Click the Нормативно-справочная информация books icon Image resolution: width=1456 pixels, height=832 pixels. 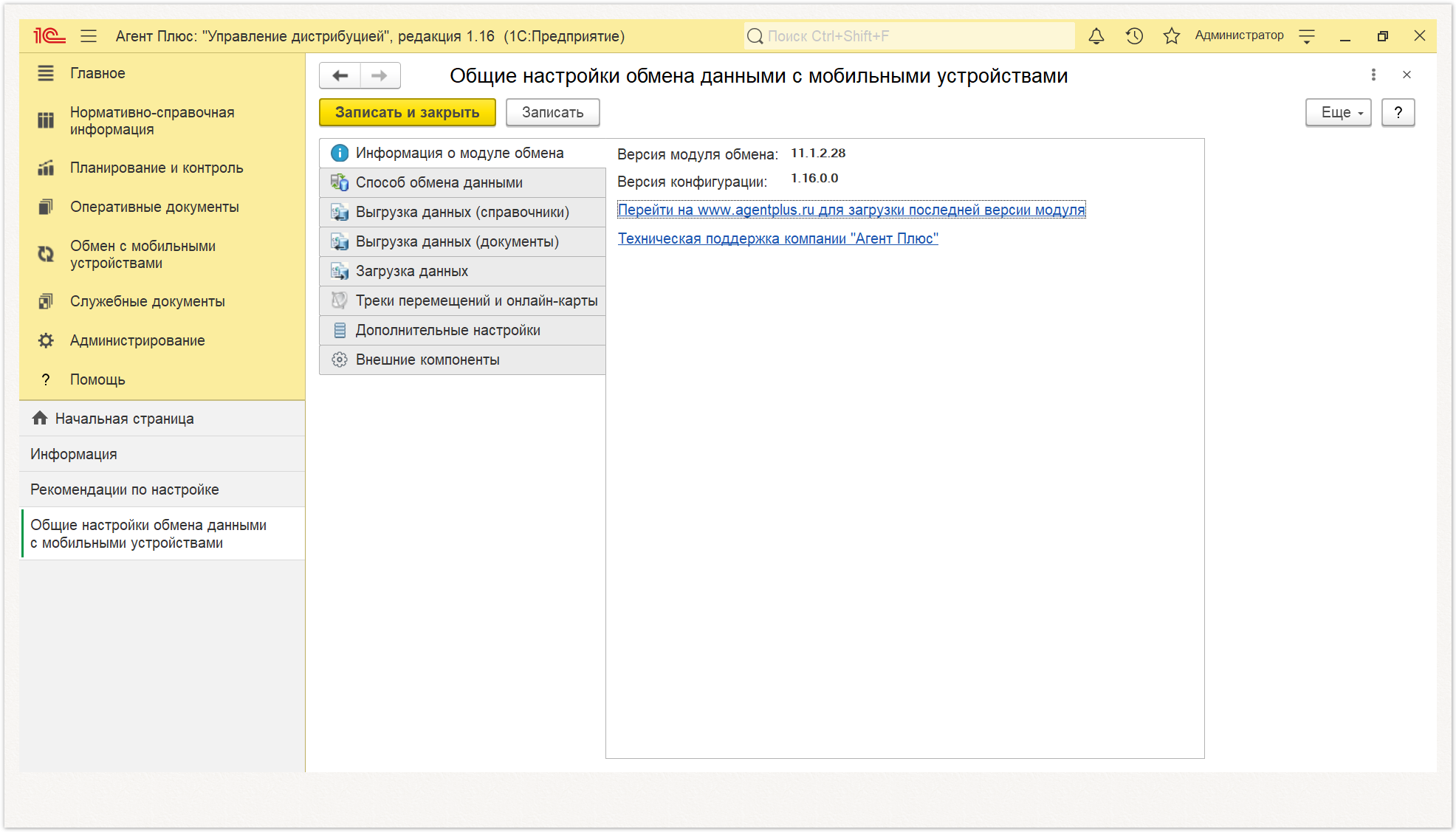point(46,120)
